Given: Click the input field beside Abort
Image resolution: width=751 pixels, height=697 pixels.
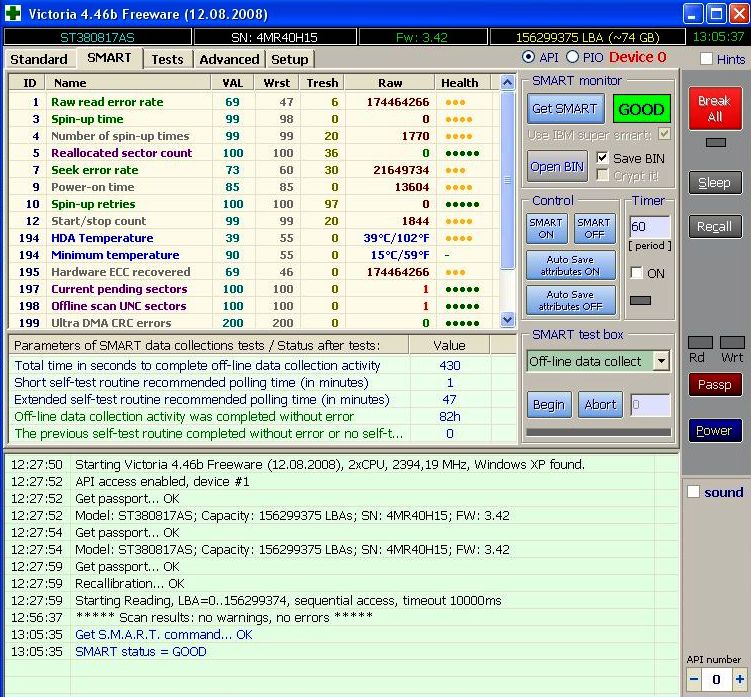Looking at the screenshot, I should click(x=650, y=405).
